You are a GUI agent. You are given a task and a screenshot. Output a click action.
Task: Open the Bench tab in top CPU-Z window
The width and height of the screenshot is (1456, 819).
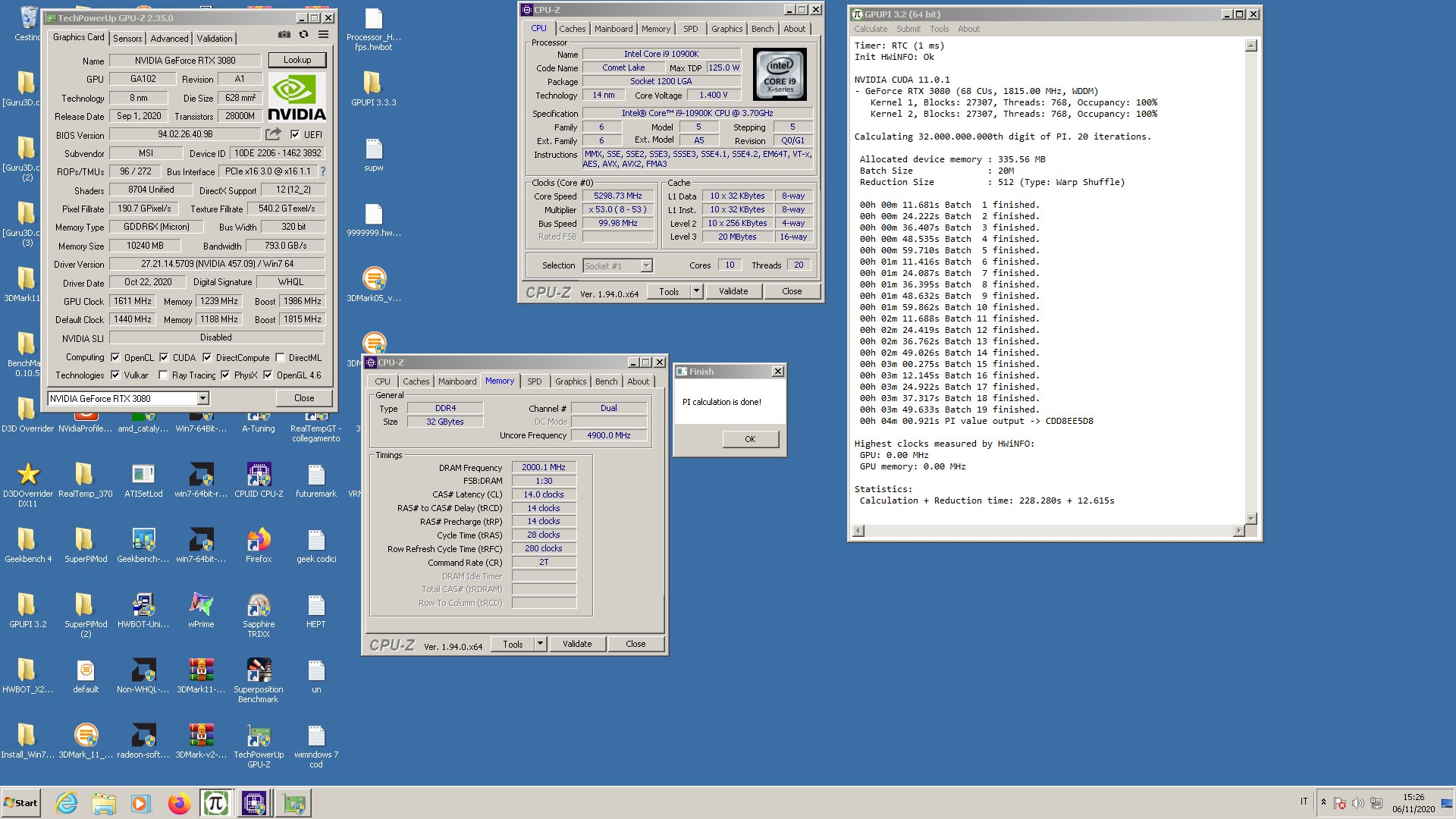763,29
